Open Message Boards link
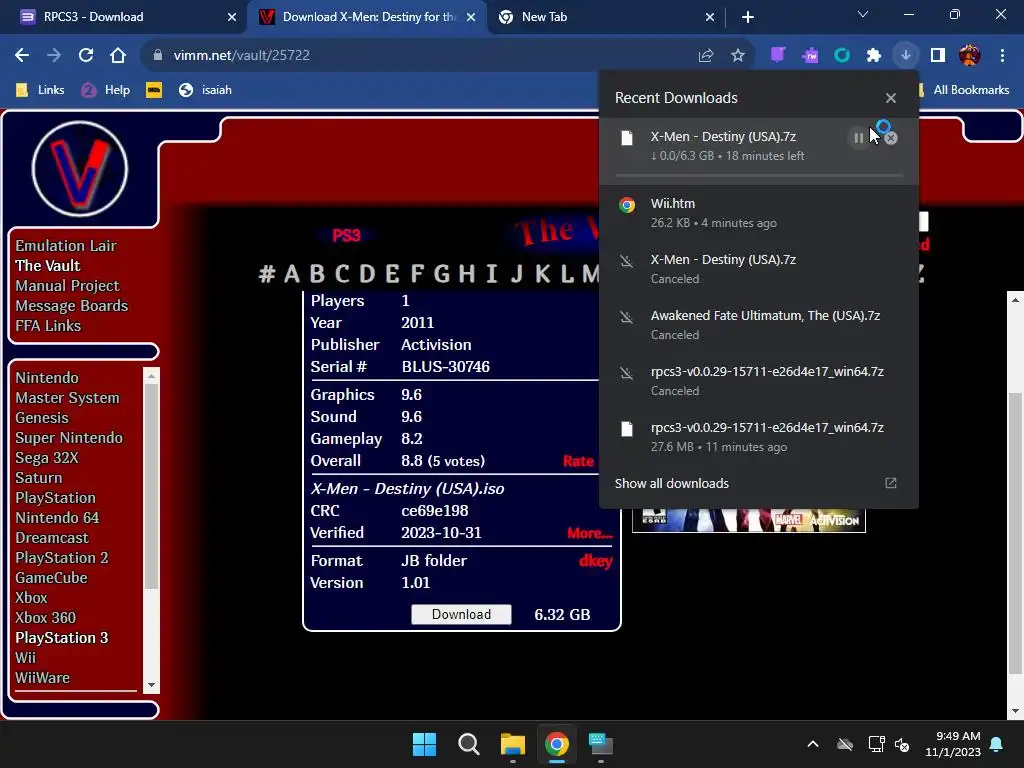Image resolution: width=1024 pixels, height=768 pixels. tap(72, 306)
